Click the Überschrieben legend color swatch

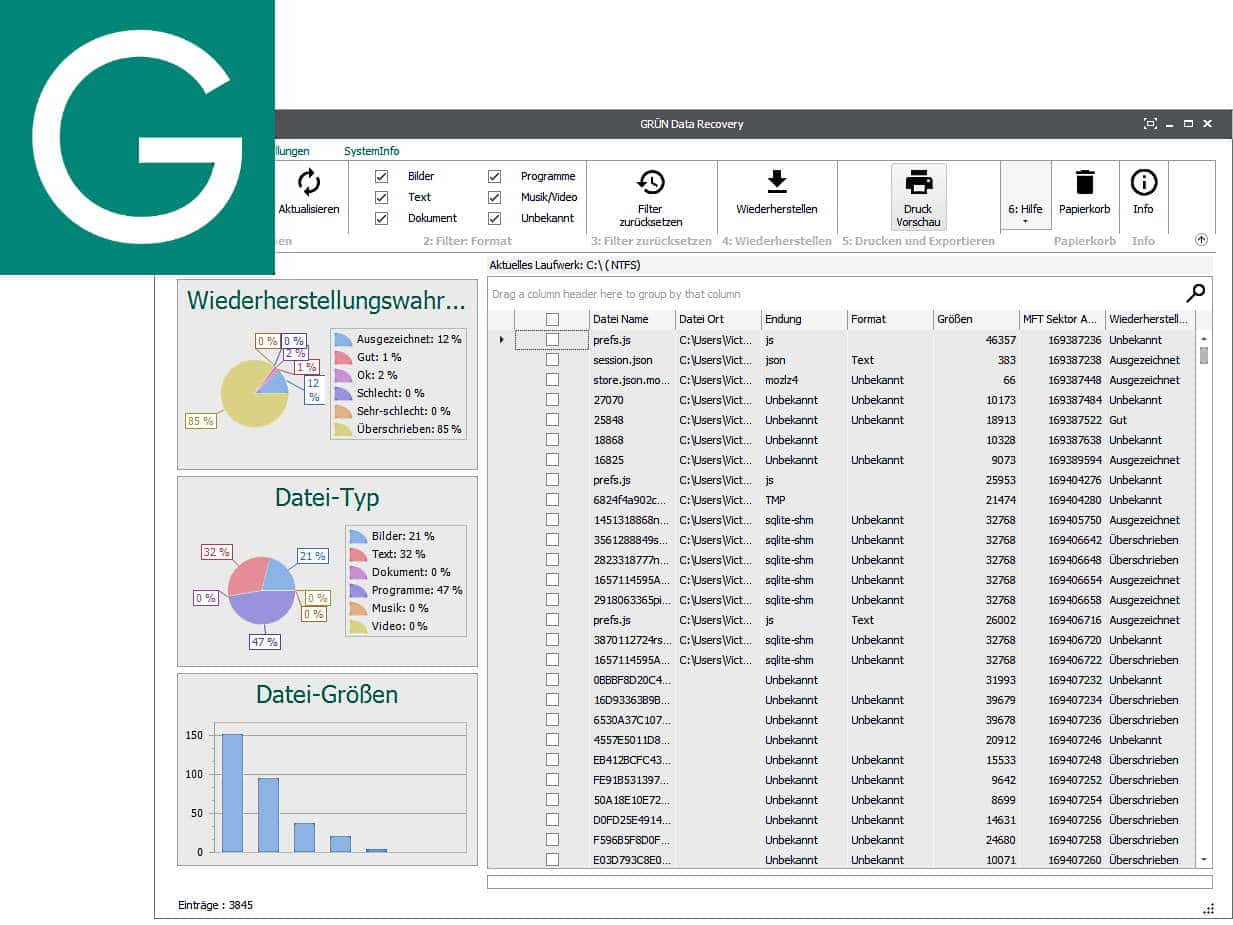pos(343,430)
